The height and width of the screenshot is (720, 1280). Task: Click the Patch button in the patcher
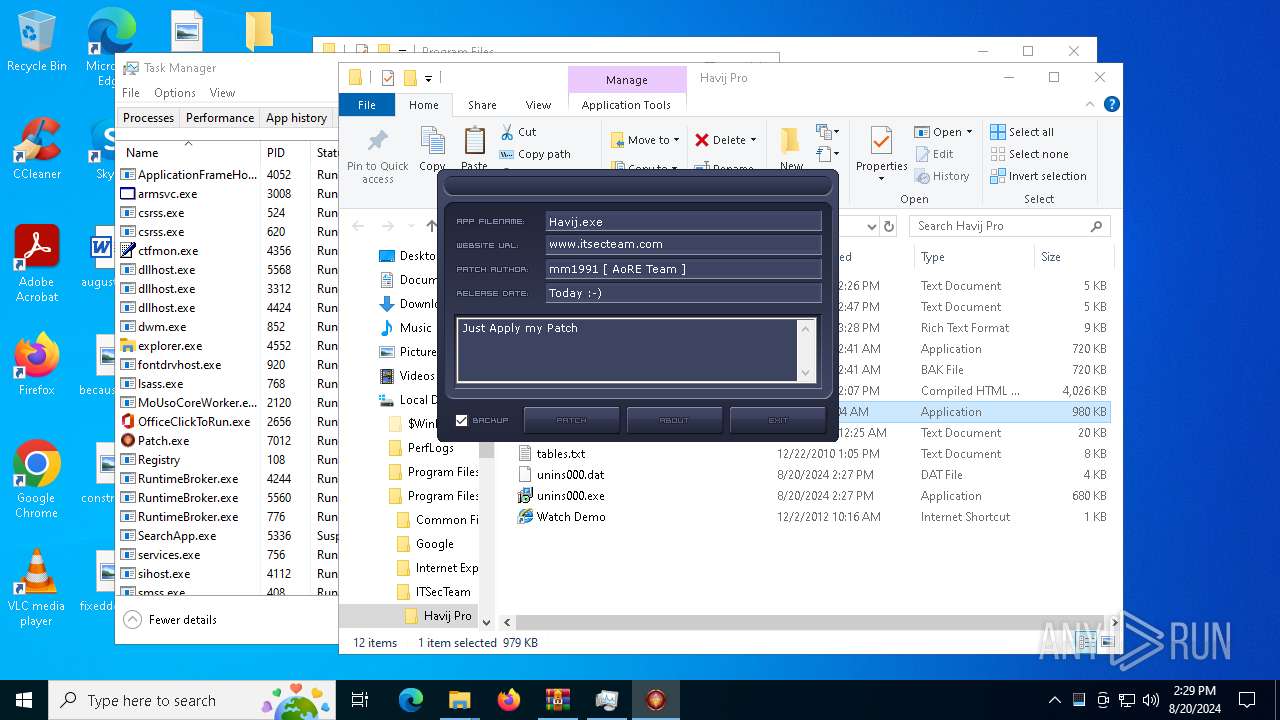click(x=571, y=420)
